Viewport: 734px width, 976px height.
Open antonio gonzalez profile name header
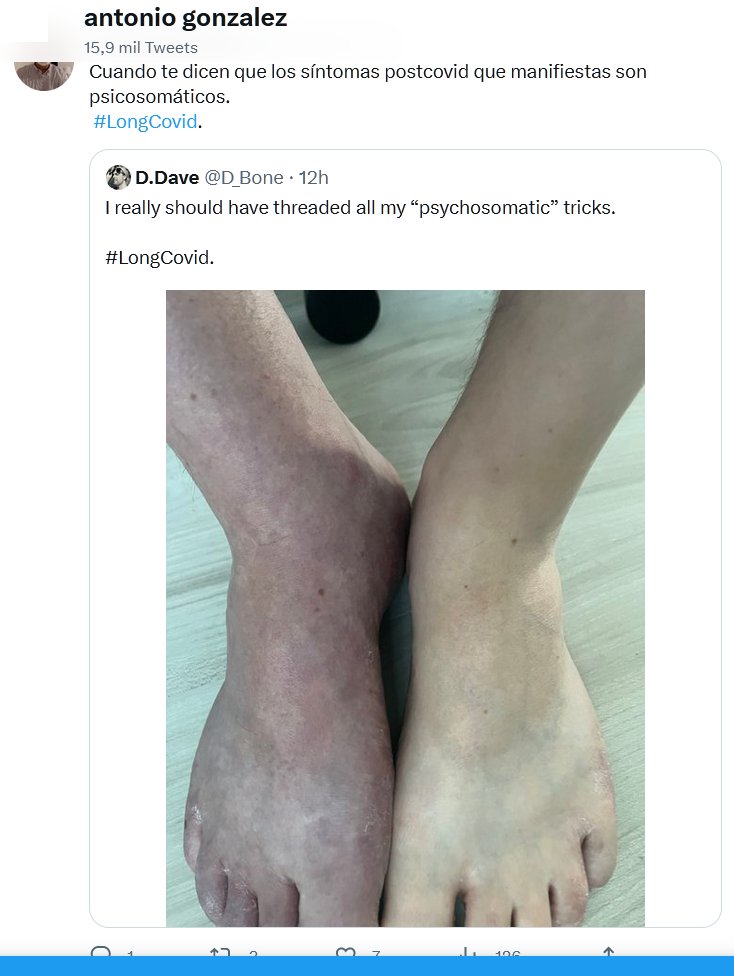pos(186,18)
